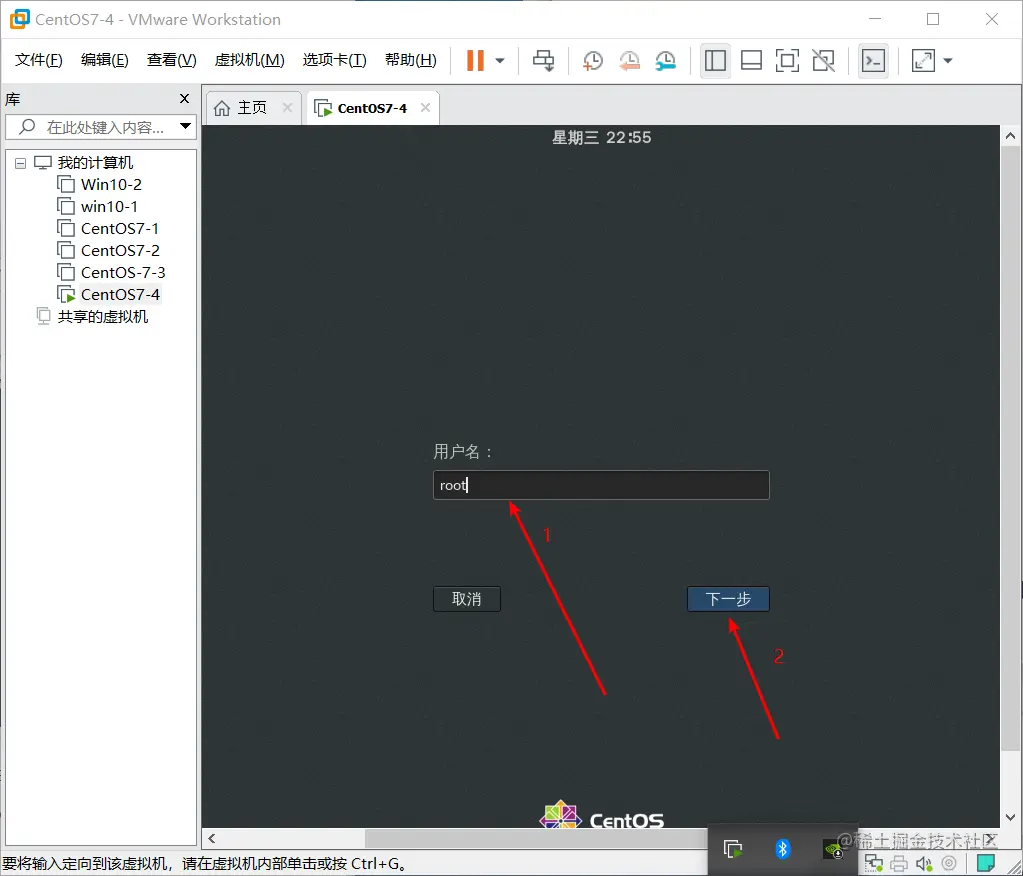Click the 取消 button
Screen dimensions: 1023x876
click(466, 599)
